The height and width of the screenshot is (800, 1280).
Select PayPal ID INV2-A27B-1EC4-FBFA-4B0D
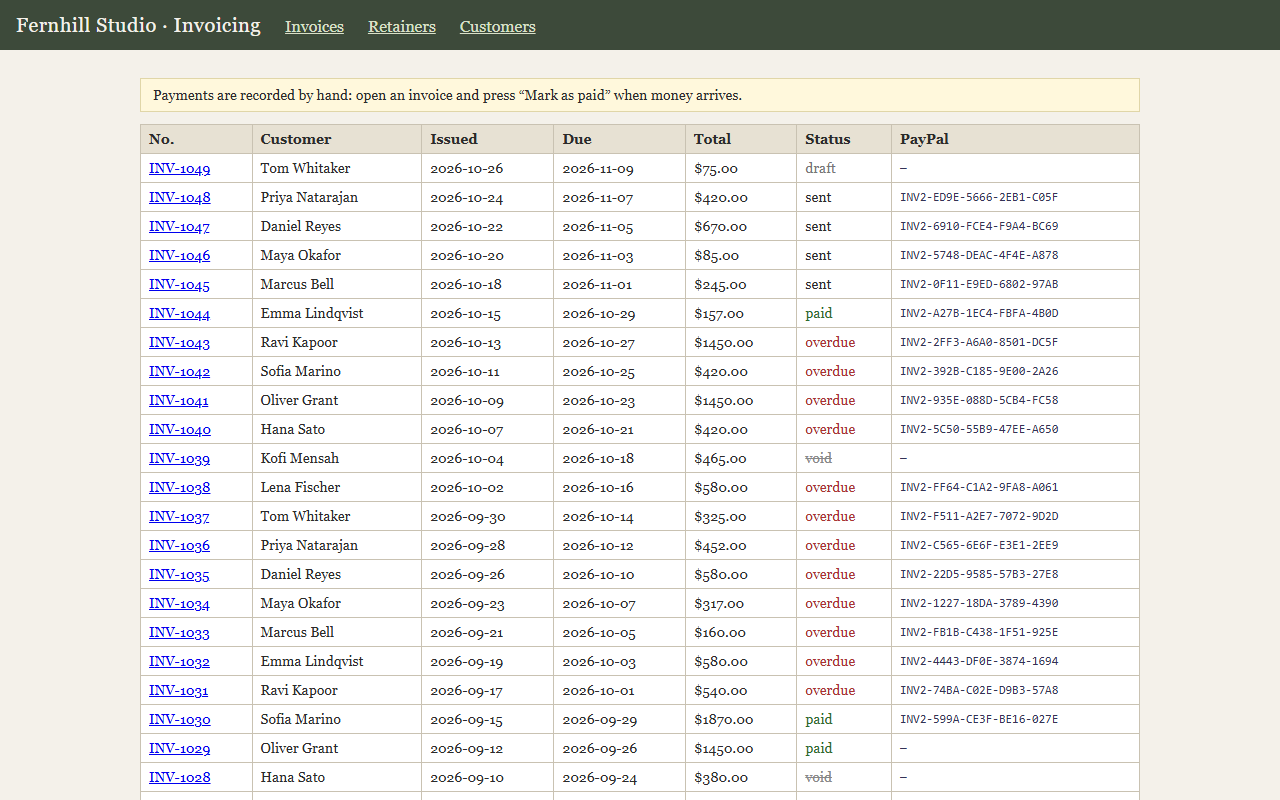979,314
